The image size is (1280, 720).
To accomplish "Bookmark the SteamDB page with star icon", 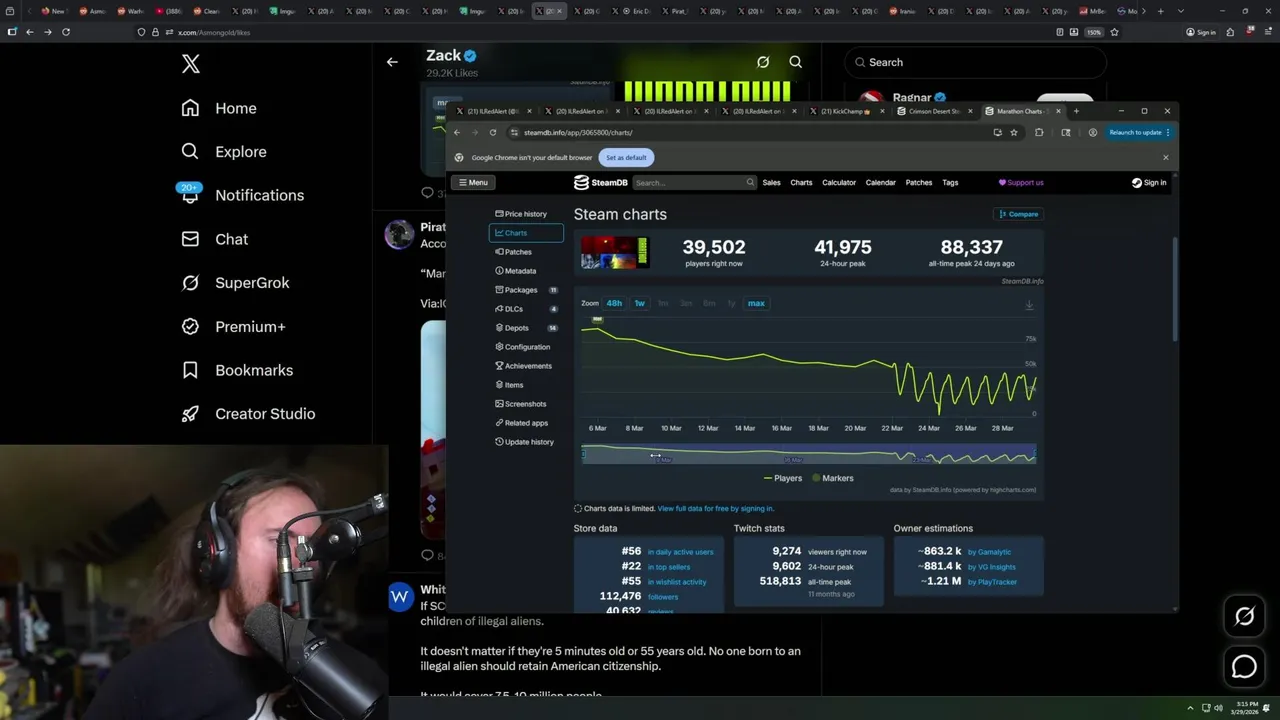I will 1014,132.
